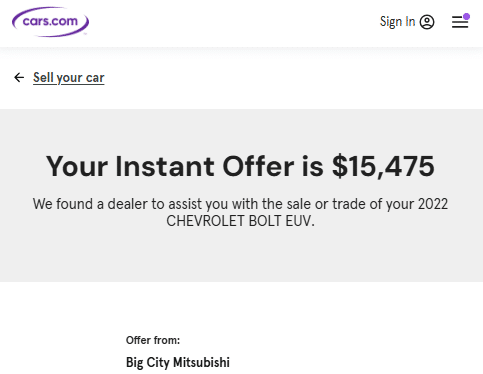Follow the Sell your car link
The width and height of the screenshot is (483, 374).
pos(69,77)
